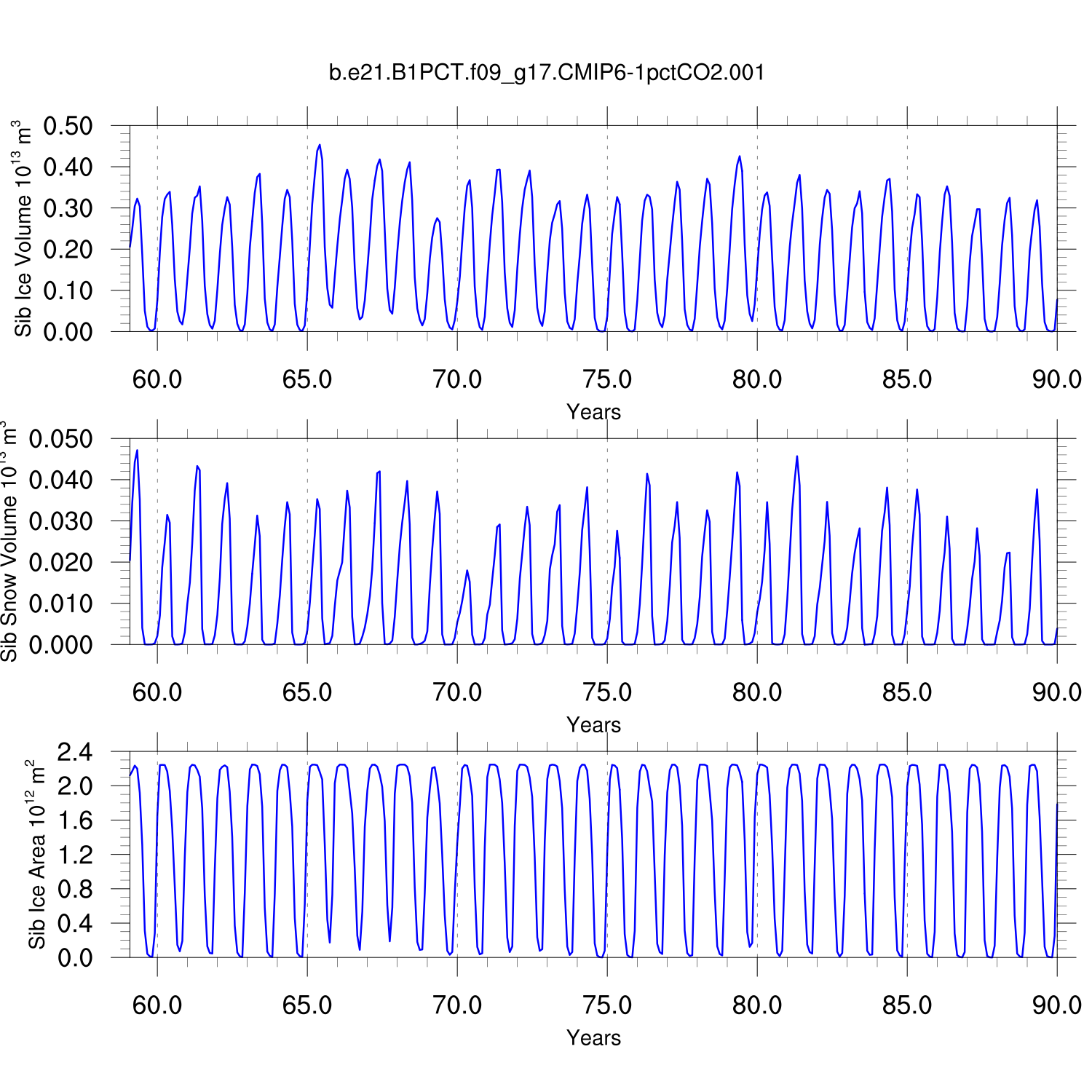The height and width of the screenshot is (1092, 1092).
Task: Click the Years label under the middle plot
Action: 593,725
